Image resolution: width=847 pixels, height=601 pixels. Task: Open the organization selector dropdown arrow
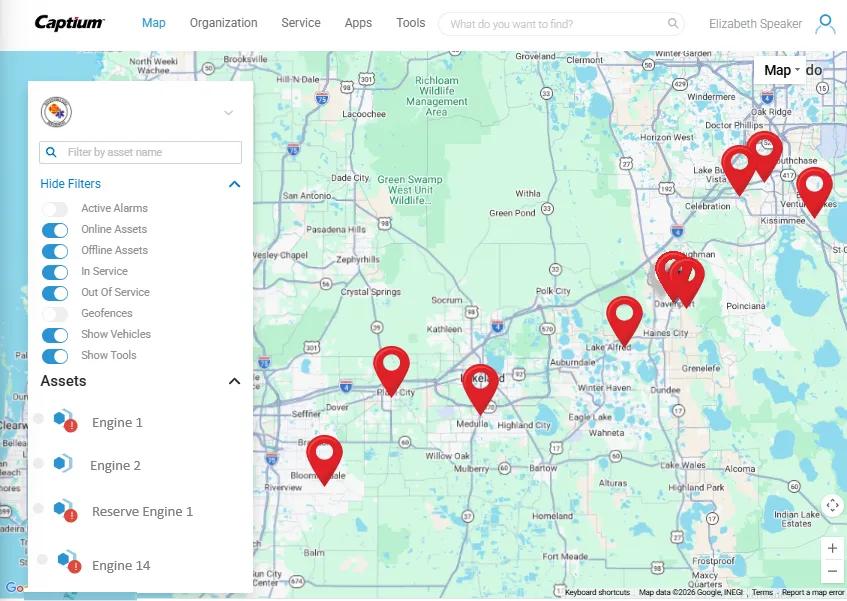pyautogui.click(x=228, y=113)
